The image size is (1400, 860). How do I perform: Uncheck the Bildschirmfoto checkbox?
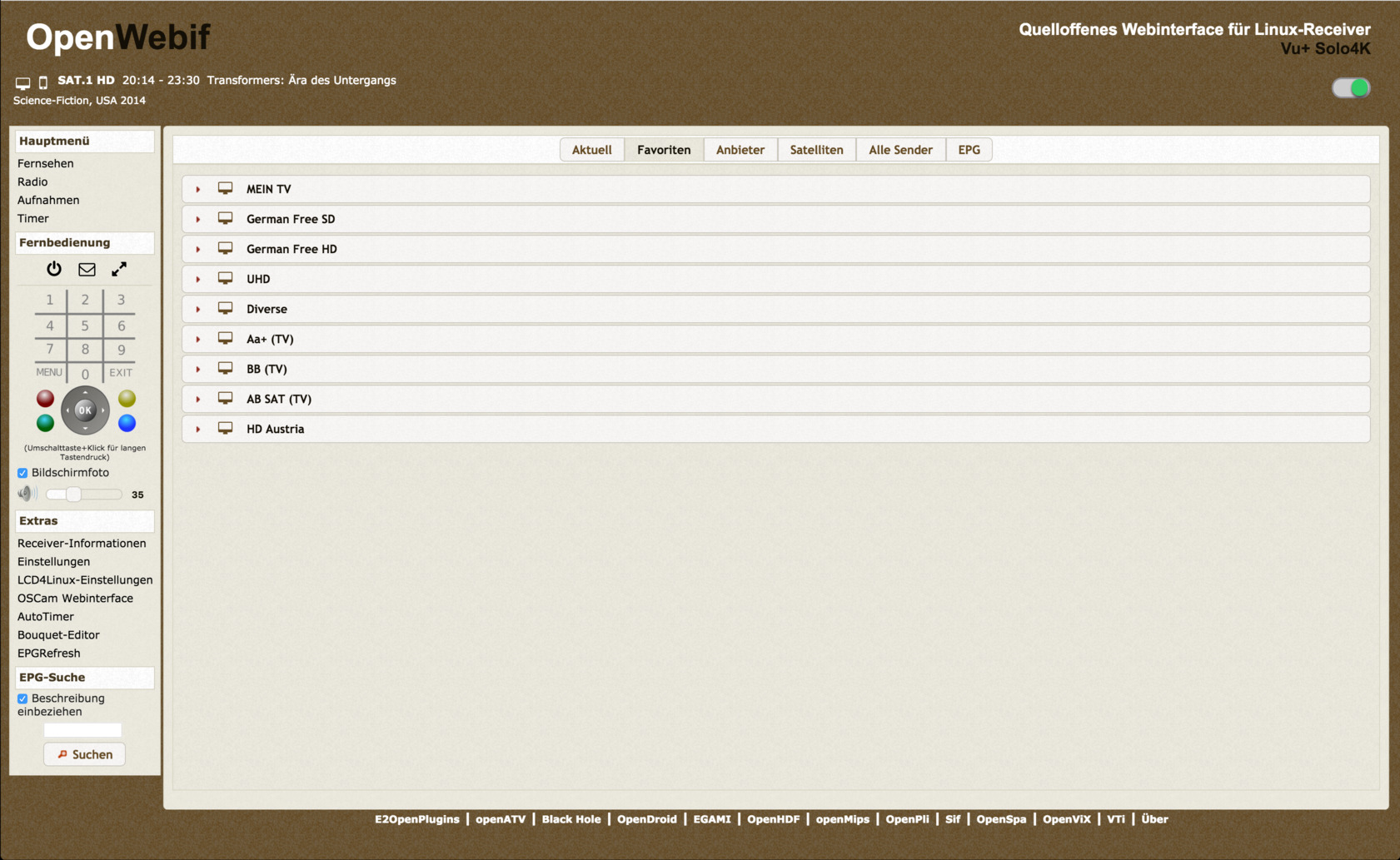[22, 473]
